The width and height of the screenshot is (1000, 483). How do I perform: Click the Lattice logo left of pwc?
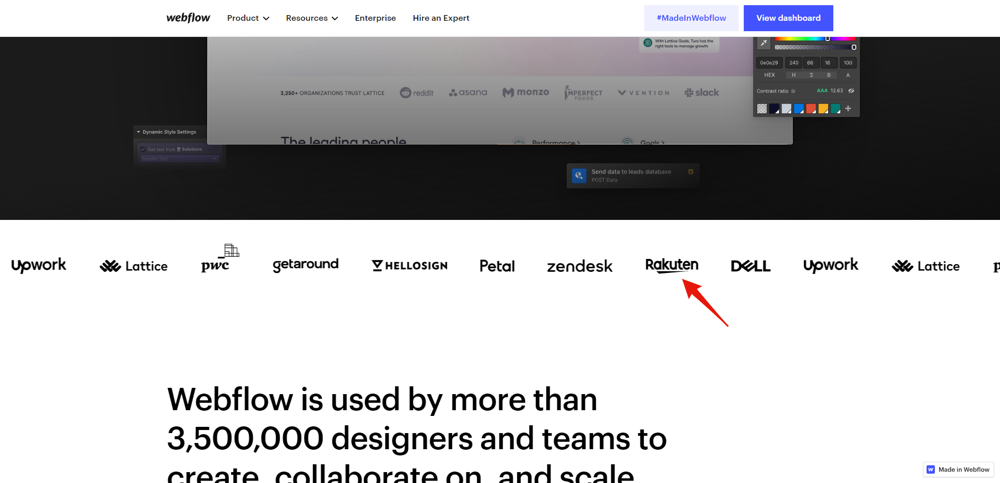(133, 266)
